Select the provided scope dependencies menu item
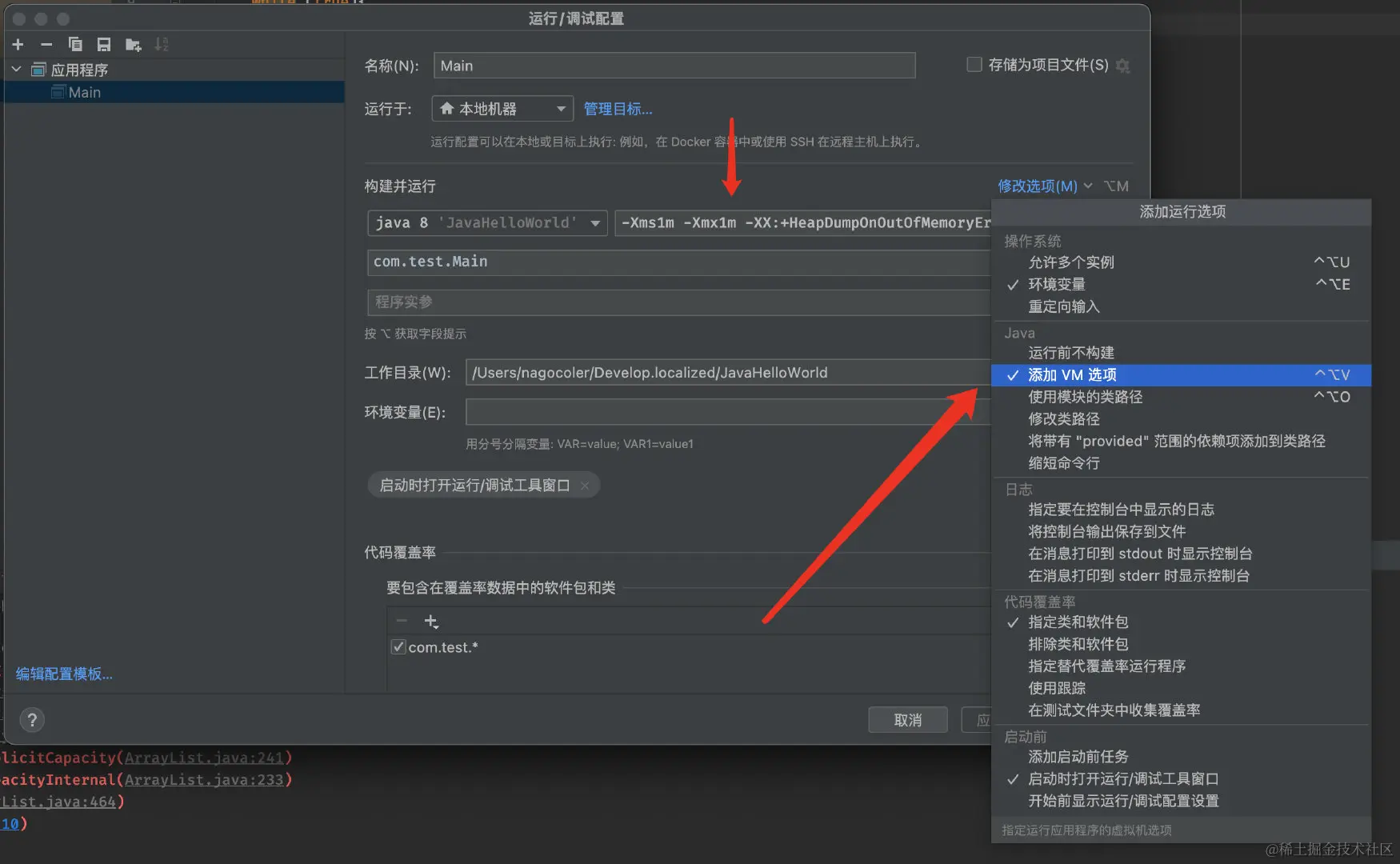1400x864 pixels. pos(1181,442)
